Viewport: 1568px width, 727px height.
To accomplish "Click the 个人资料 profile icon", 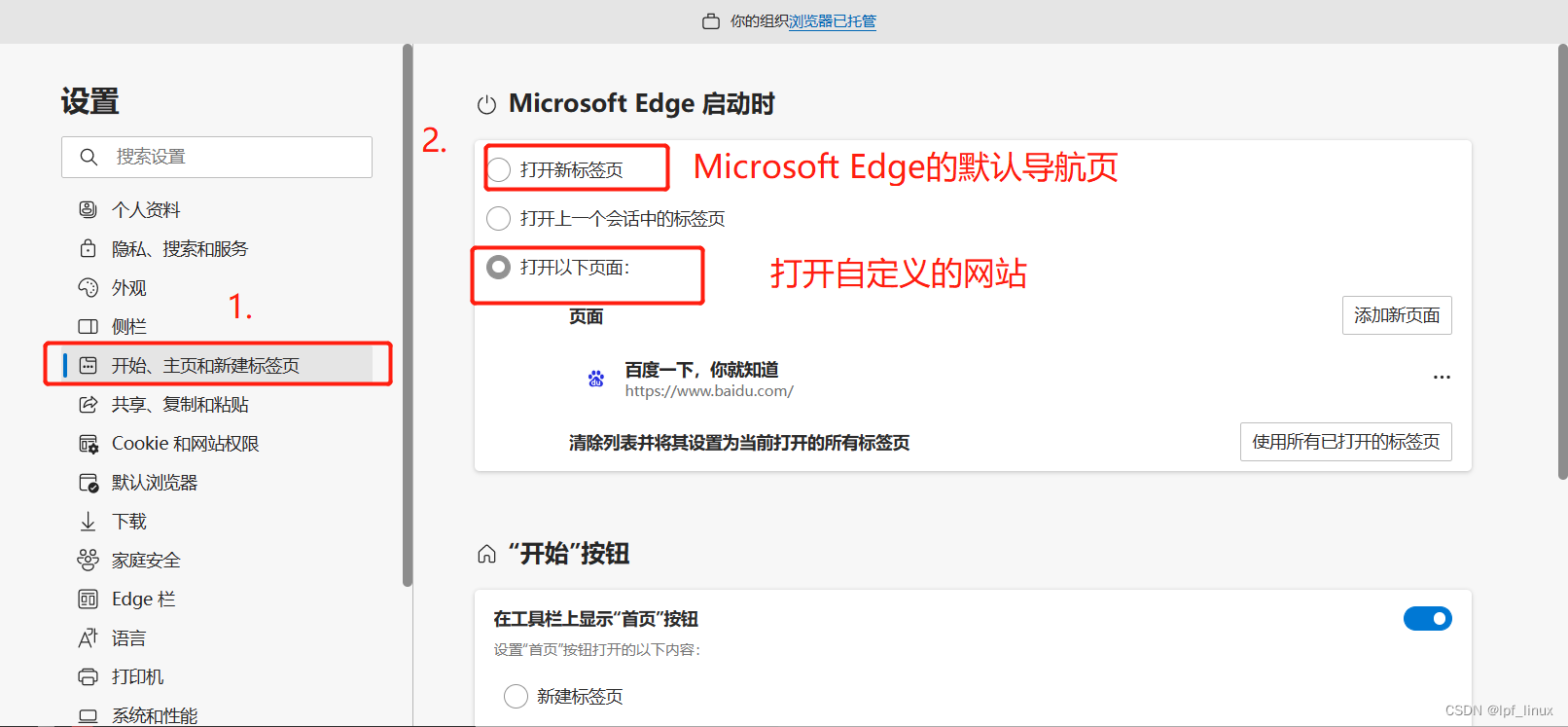I will [88, 209].
